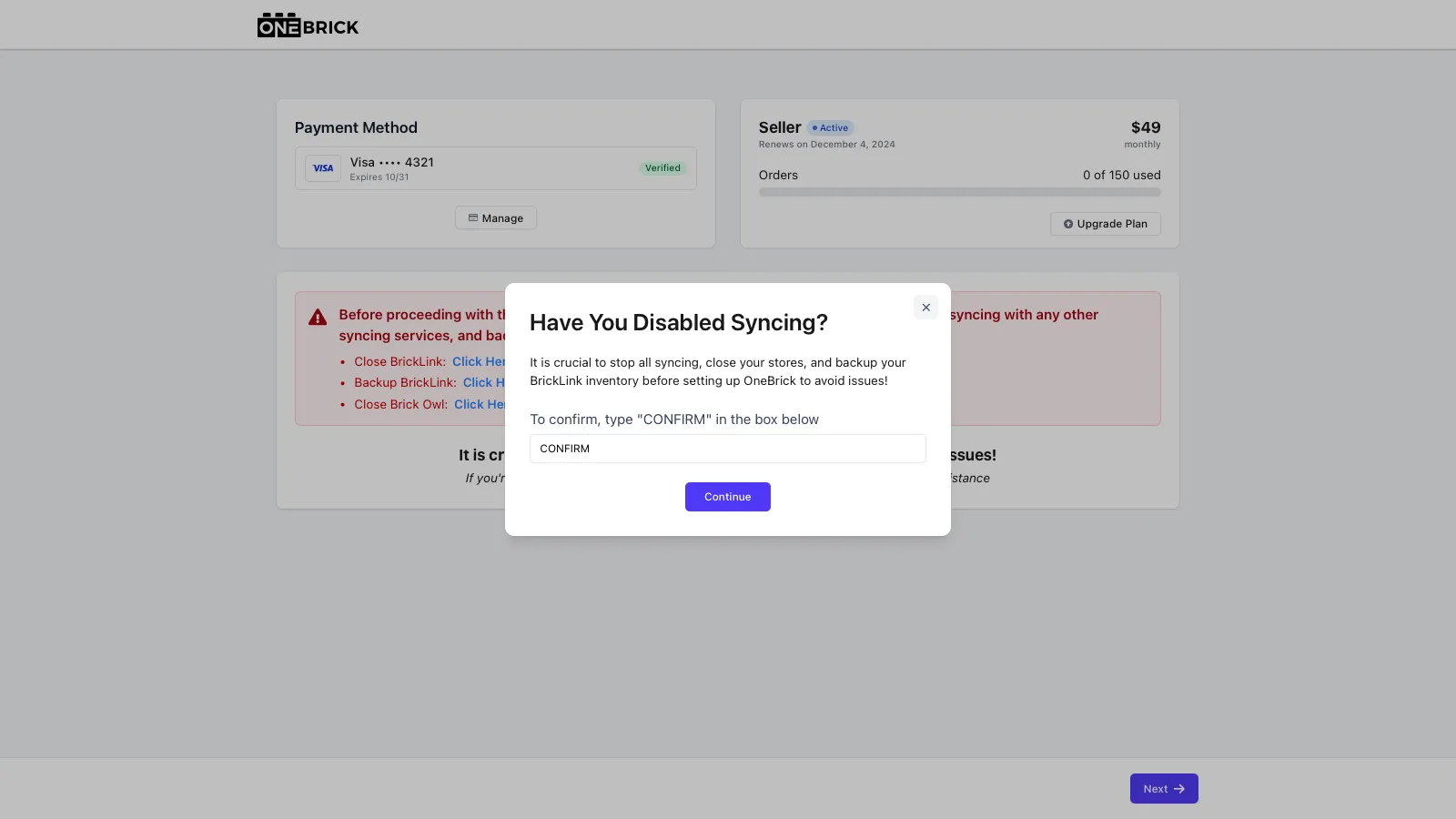Close the Disabled Syncing dialog
1456x819 pixels.
point(925,308)
